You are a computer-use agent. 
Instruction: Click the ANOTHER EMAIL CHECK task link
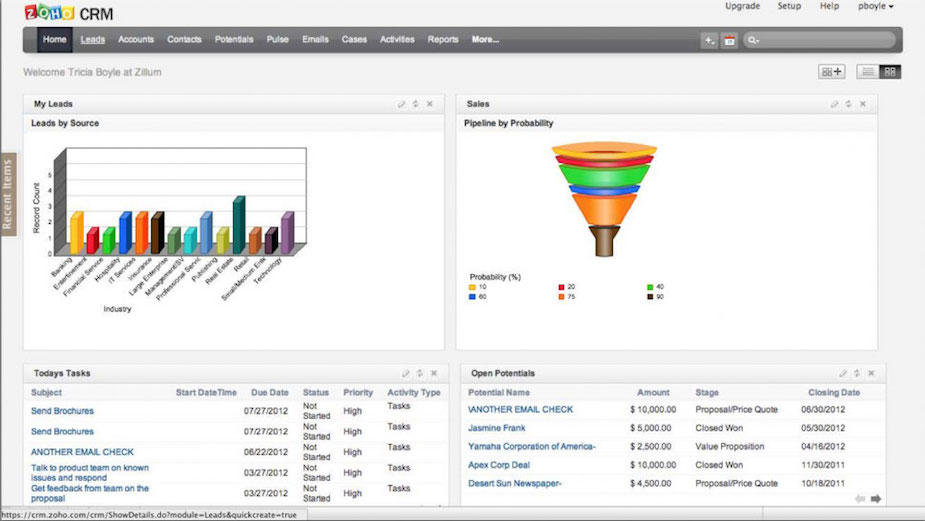point(82,452)
